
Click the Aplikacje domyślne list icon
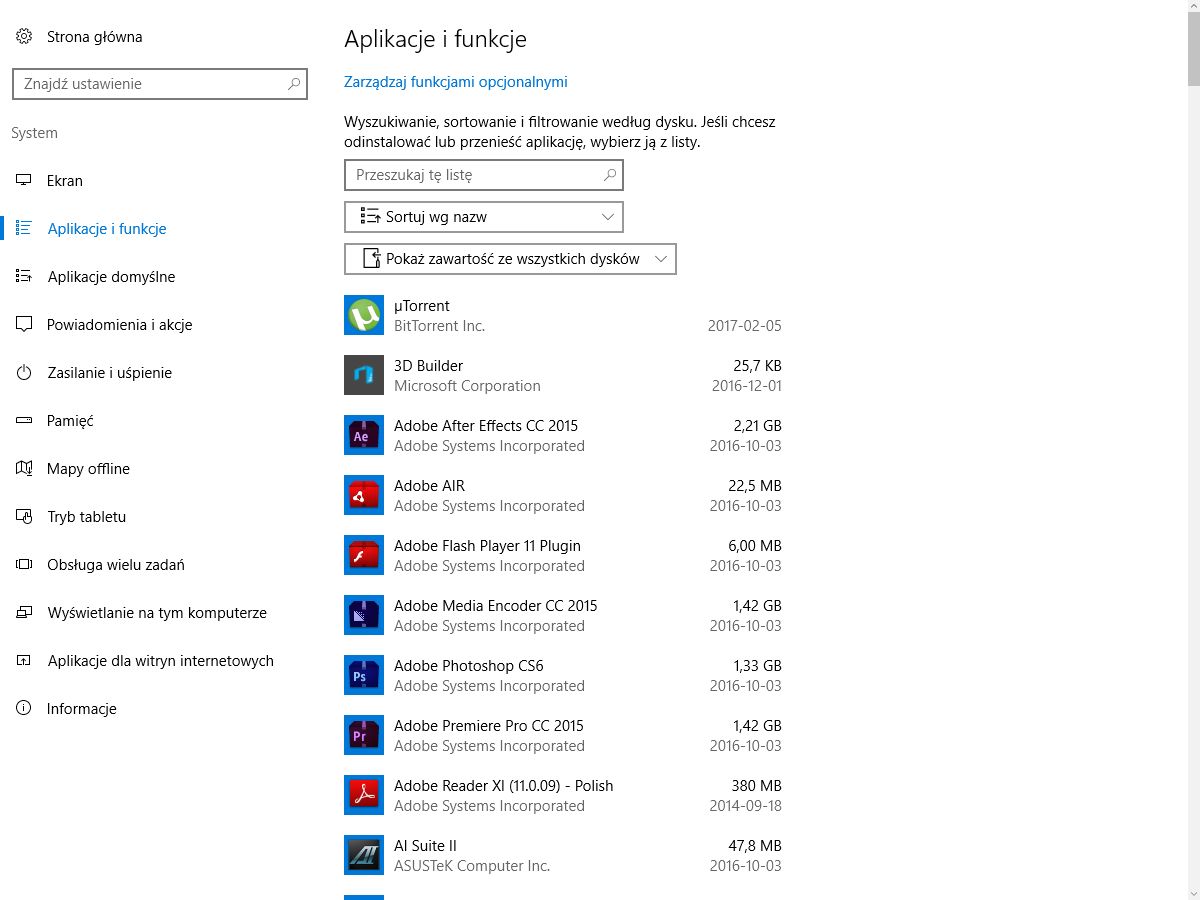[x=24, y=277]
